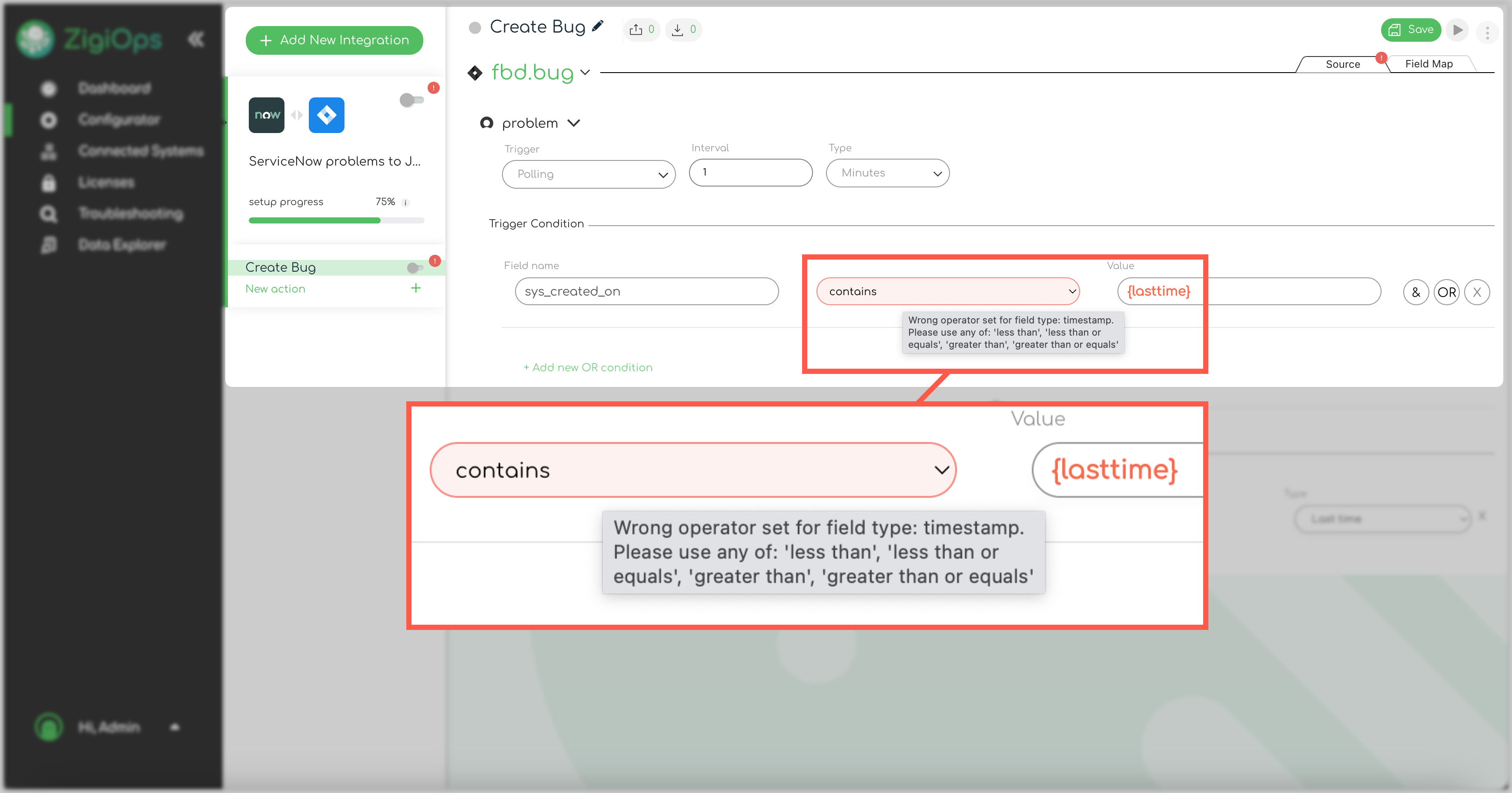Click the plus icon beside New action

(415, 288)
